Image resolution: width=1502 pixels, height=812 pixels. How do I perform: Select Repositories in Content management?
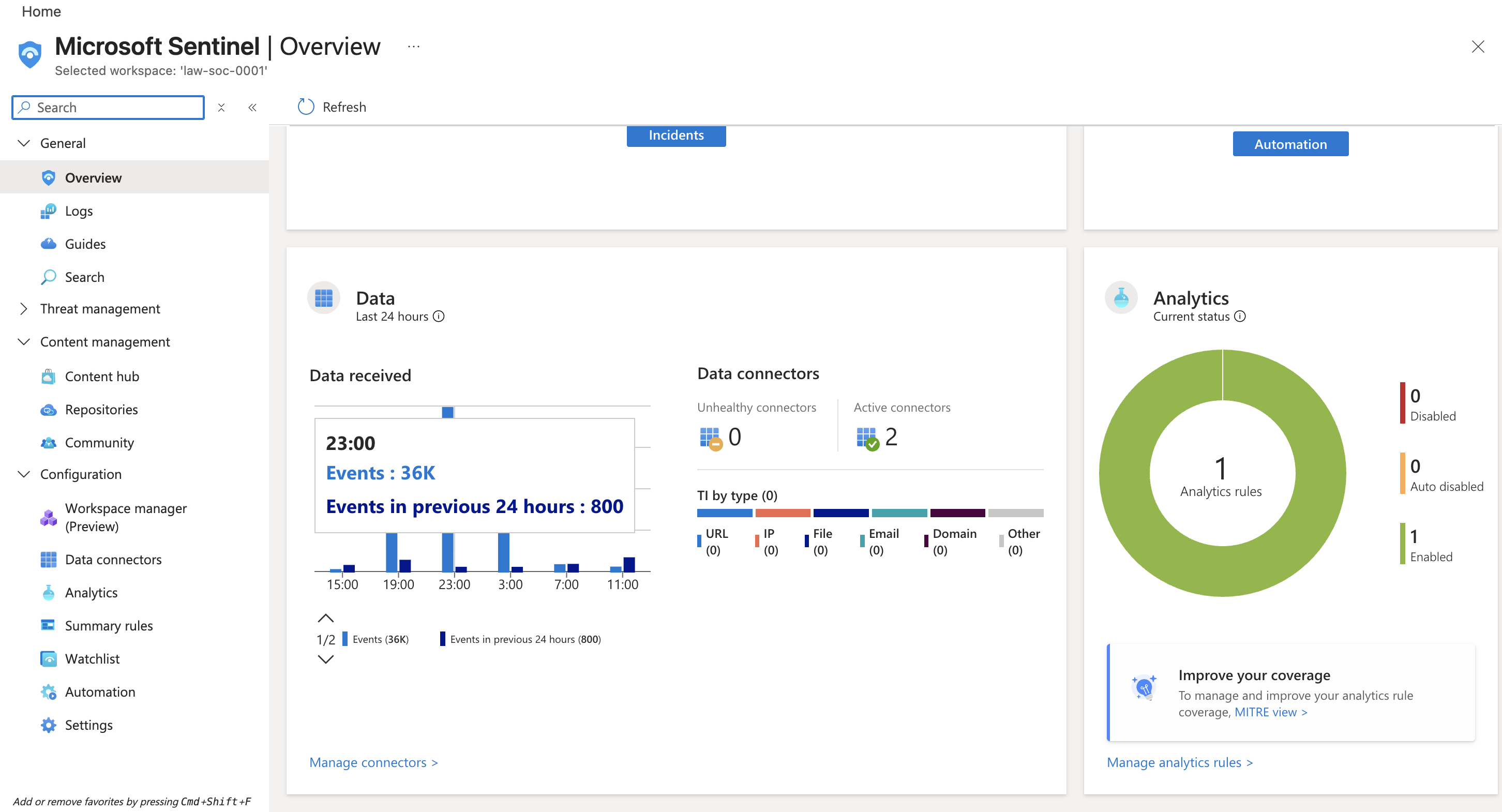(x=101, y=410)
